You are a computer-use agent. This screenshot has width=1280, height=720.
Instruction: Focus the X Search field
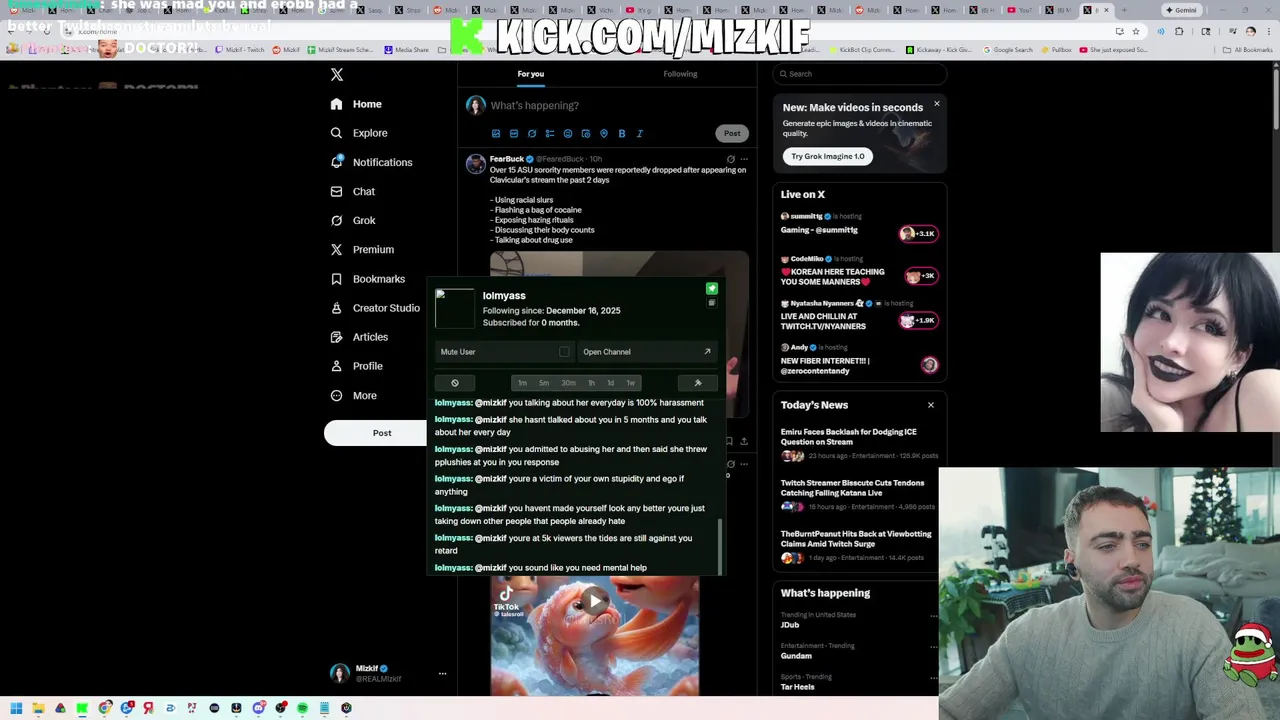click(860, 74)
